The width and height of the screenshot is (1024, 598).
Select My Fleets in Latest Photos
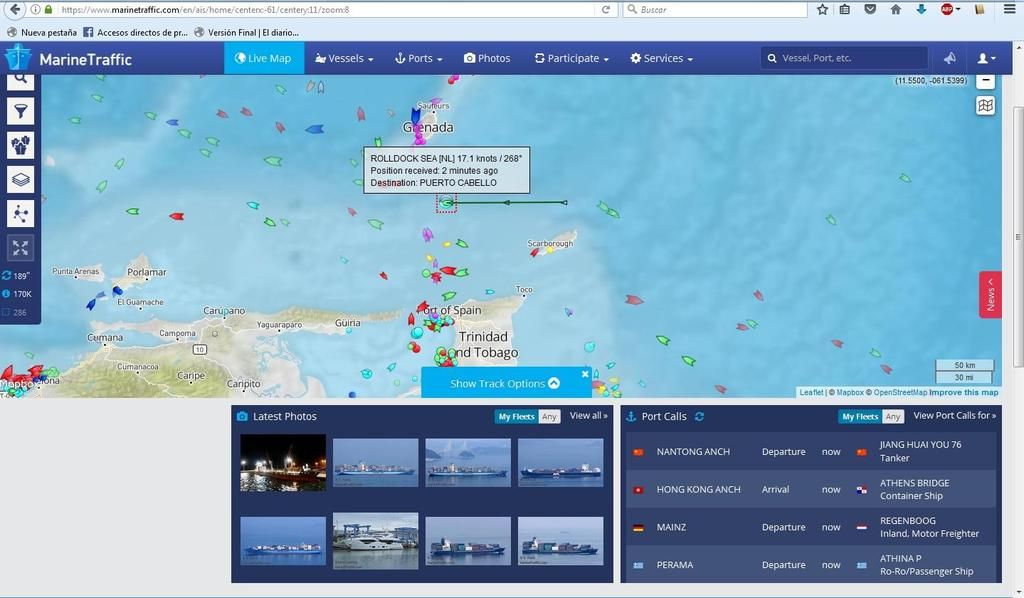pos(517,417)
